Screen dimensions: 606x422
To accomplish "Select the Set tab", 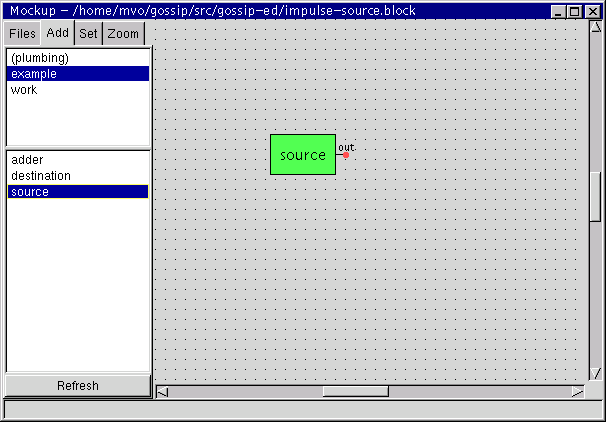I will click(x=89, y=34).
